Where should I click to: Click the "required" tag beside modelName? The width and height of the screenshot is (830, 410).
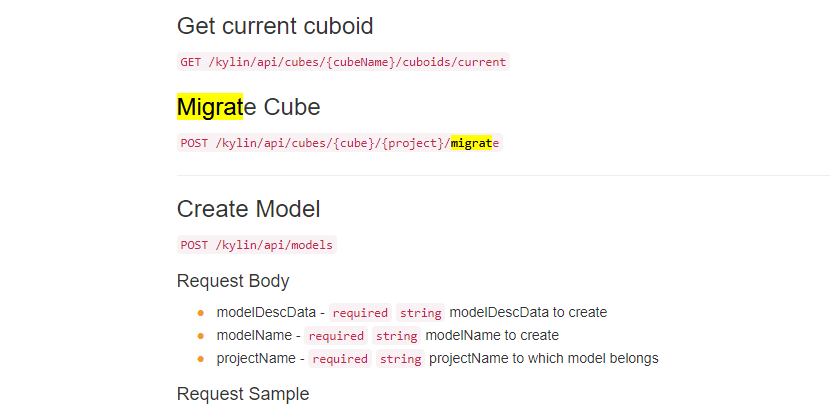[336, 336]
